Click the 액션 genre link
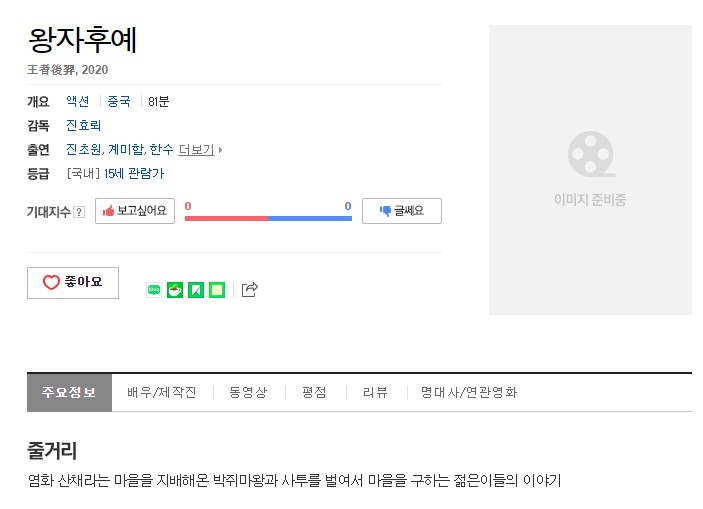 (x=78, y=101)
